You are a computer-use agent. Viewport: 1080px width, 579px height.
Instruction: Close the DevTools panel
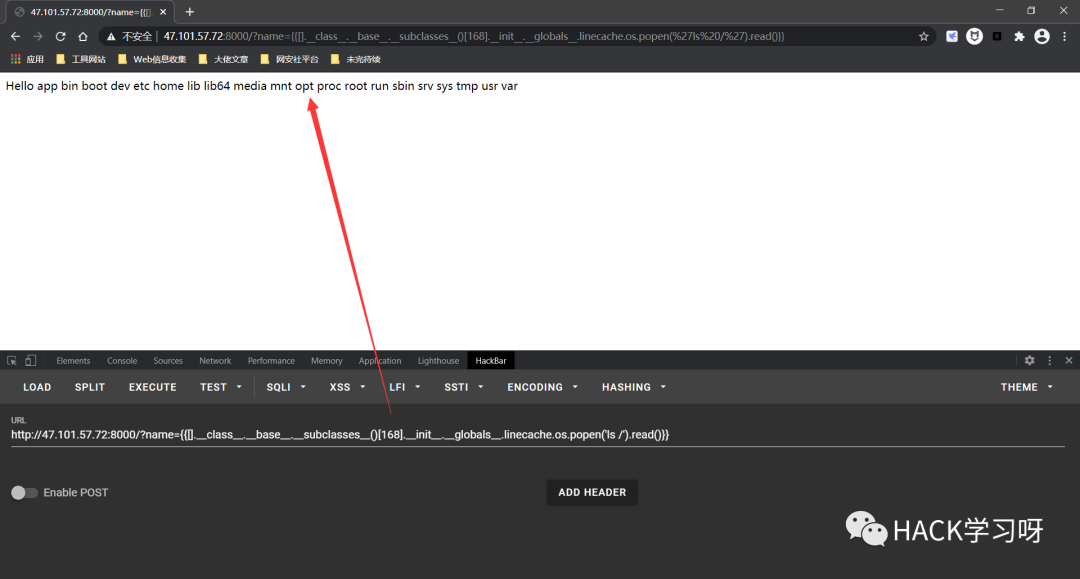click(x=1069, y=361)
